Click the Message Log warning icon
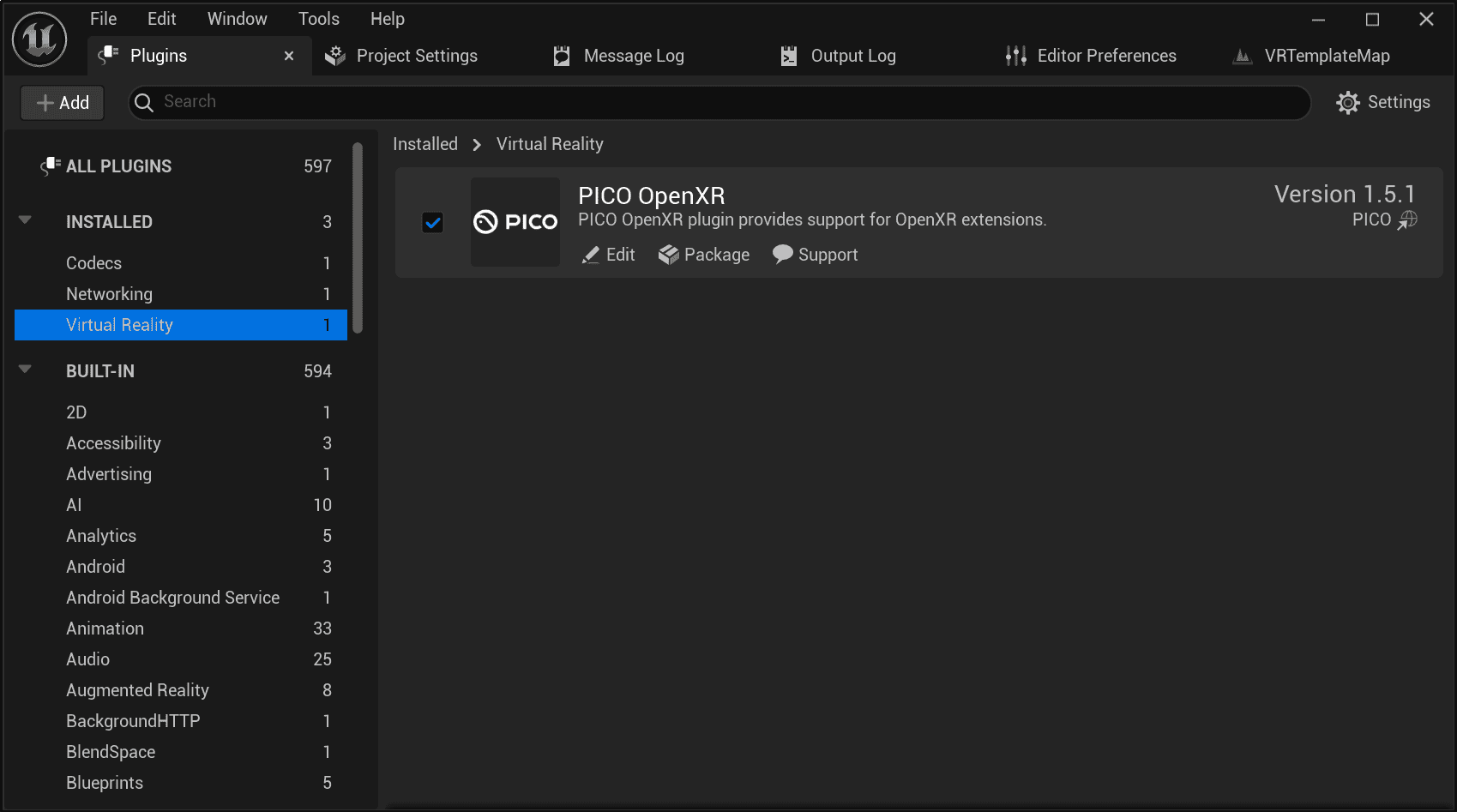Image resolution: width=1457 pixels, height=812 pixels. [562, 55]
